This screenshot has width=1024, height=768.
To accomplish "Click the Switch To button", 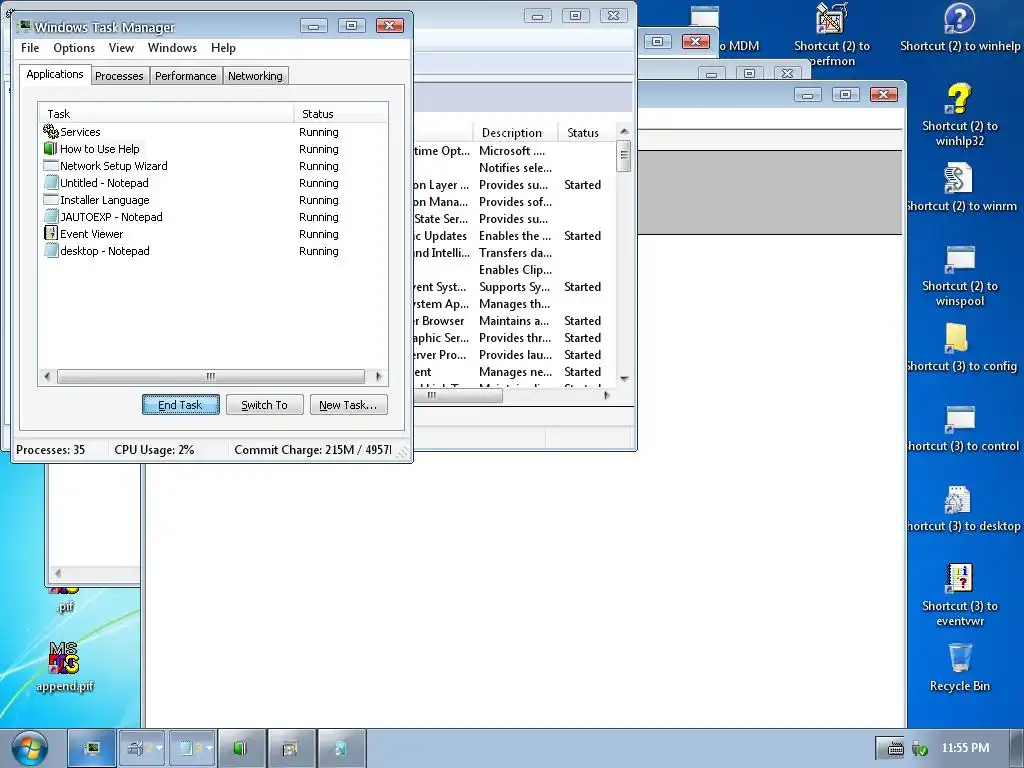I will pyautogui.click(x=264, y=405).
